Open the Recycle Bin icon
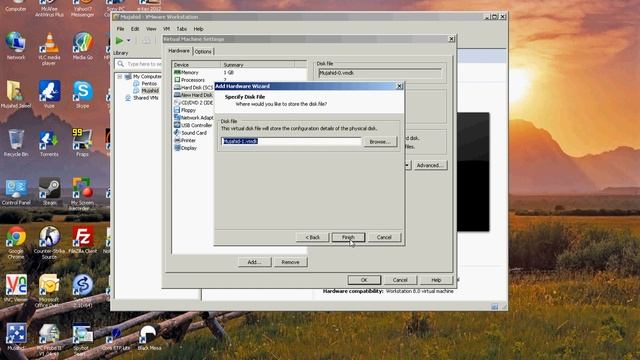This screenshot has height=360, width=640. tap(16, 143)
